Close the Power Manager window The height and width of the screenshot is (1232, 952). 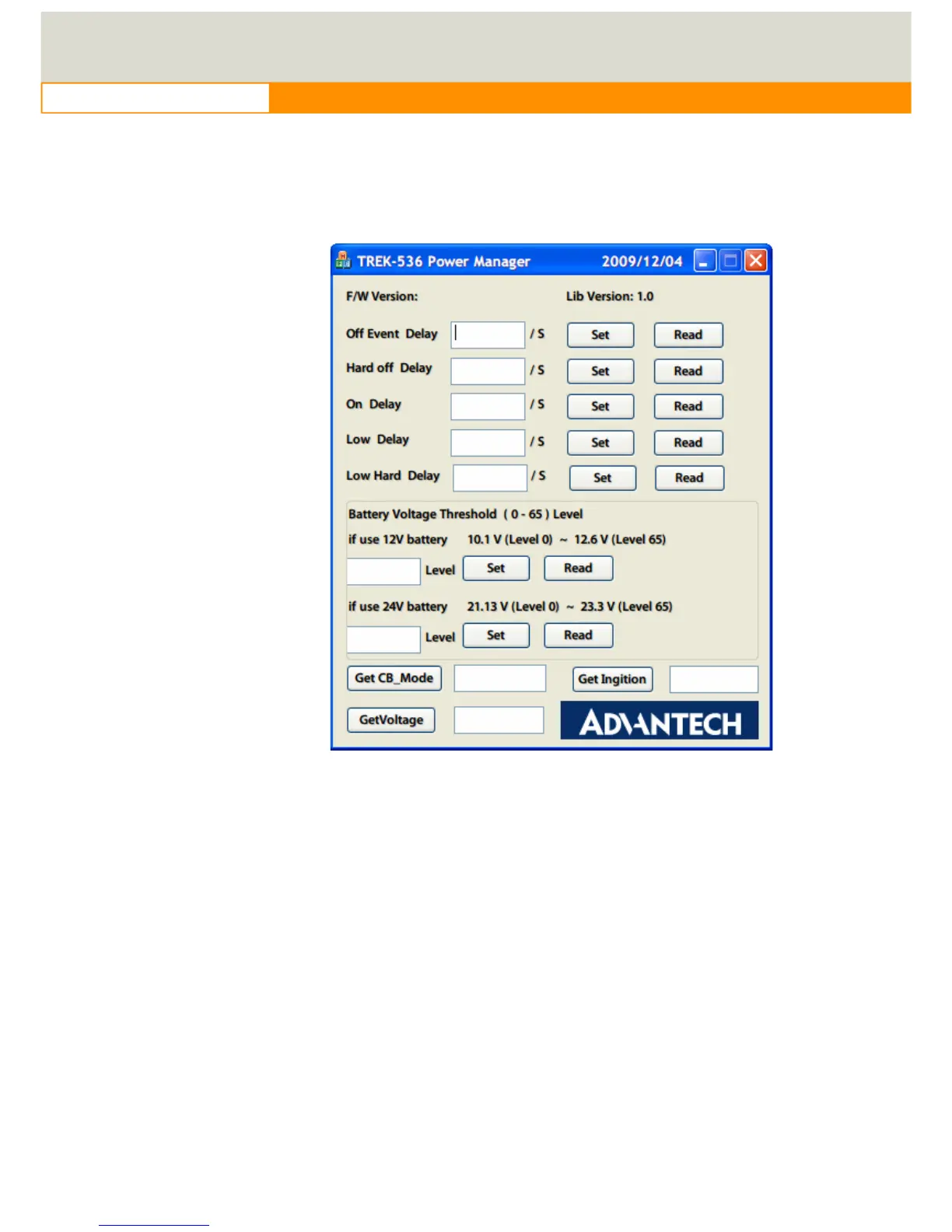[x=756, y=261]
